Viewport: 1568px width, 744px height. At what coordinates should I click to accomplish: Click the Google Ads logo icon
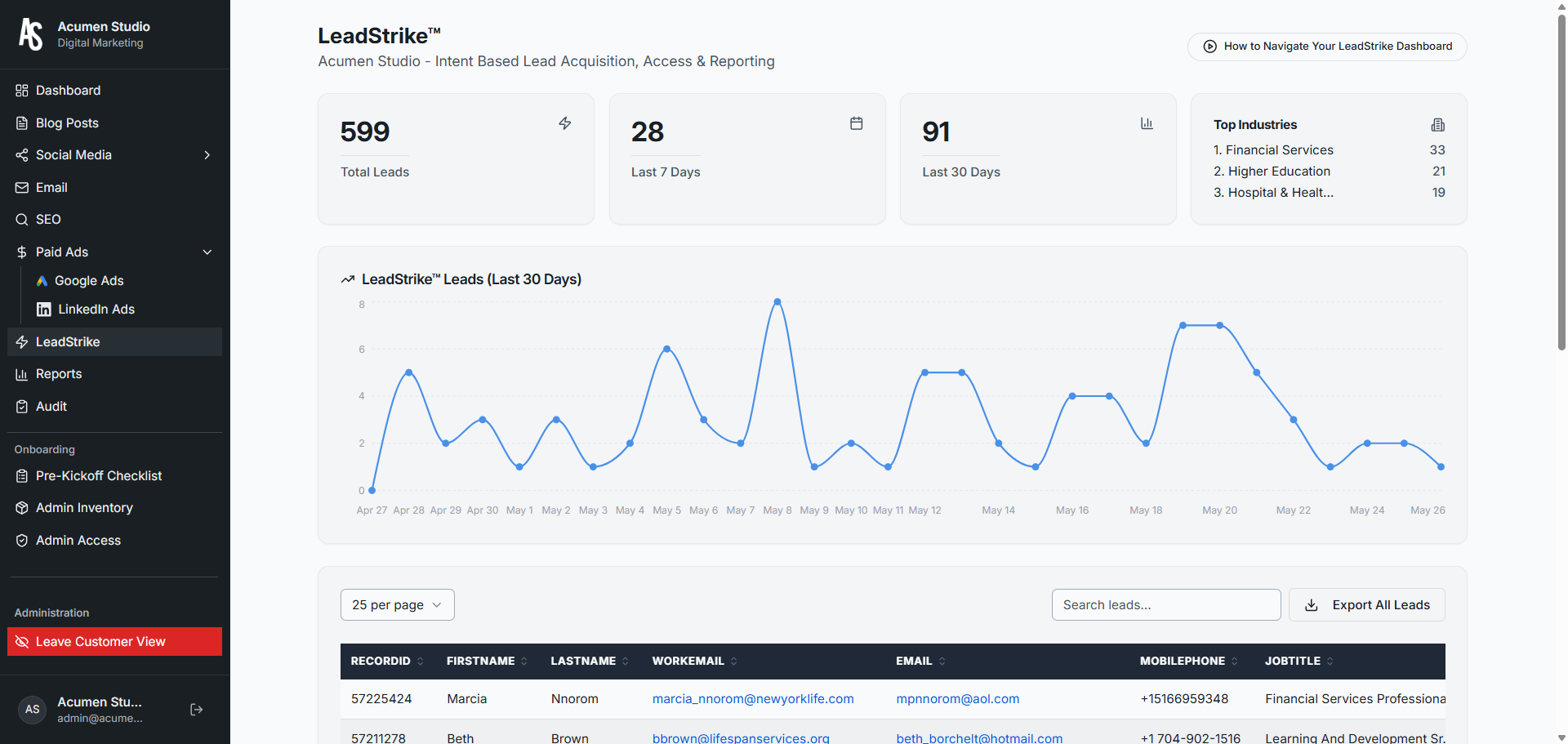[42, 281]
